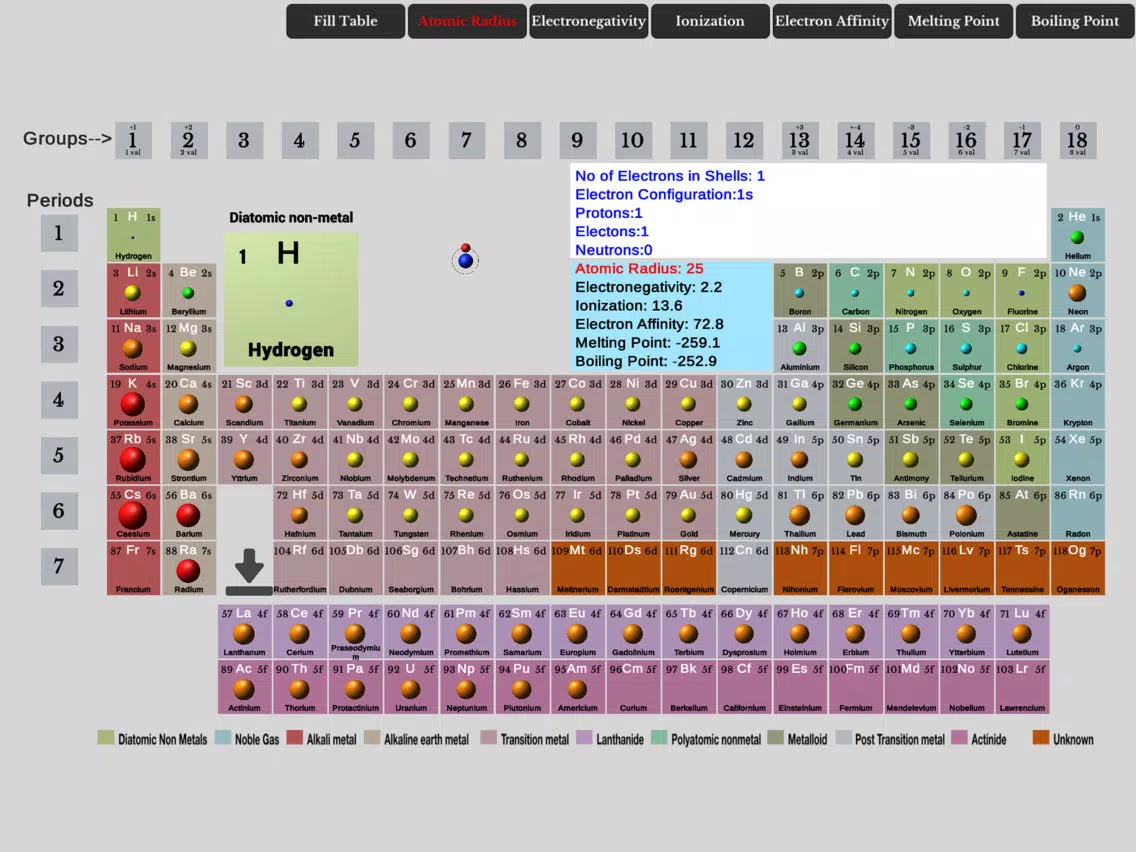The height and width of the screenshot is (852, 1136).
Task: Click the Post Transition metal legend label
Action: pyautogui.click(x=900, y=739)
